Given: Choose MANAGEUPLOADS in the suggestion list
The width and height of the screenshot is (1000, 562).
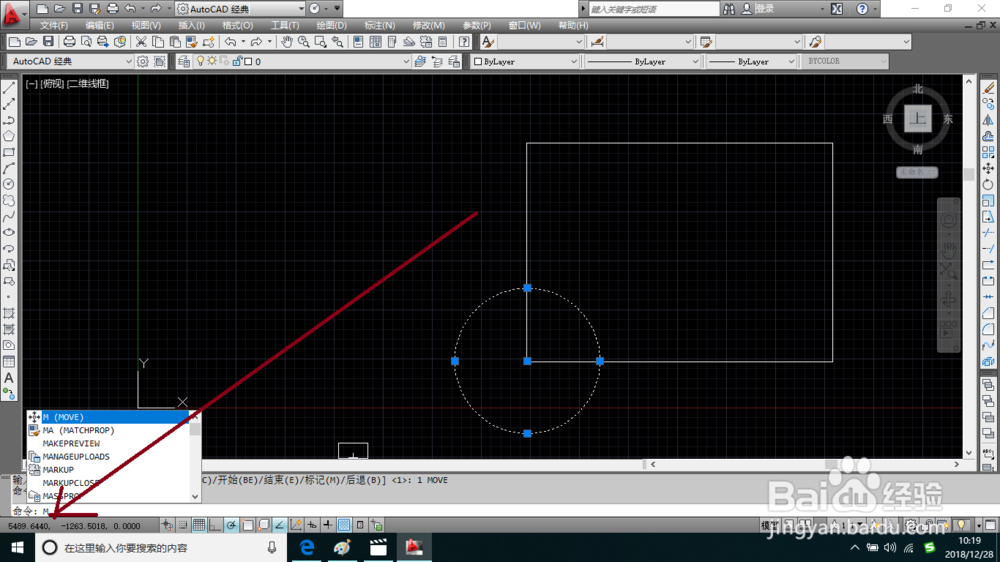Looking at the screenshot, I should click(108, 457).
